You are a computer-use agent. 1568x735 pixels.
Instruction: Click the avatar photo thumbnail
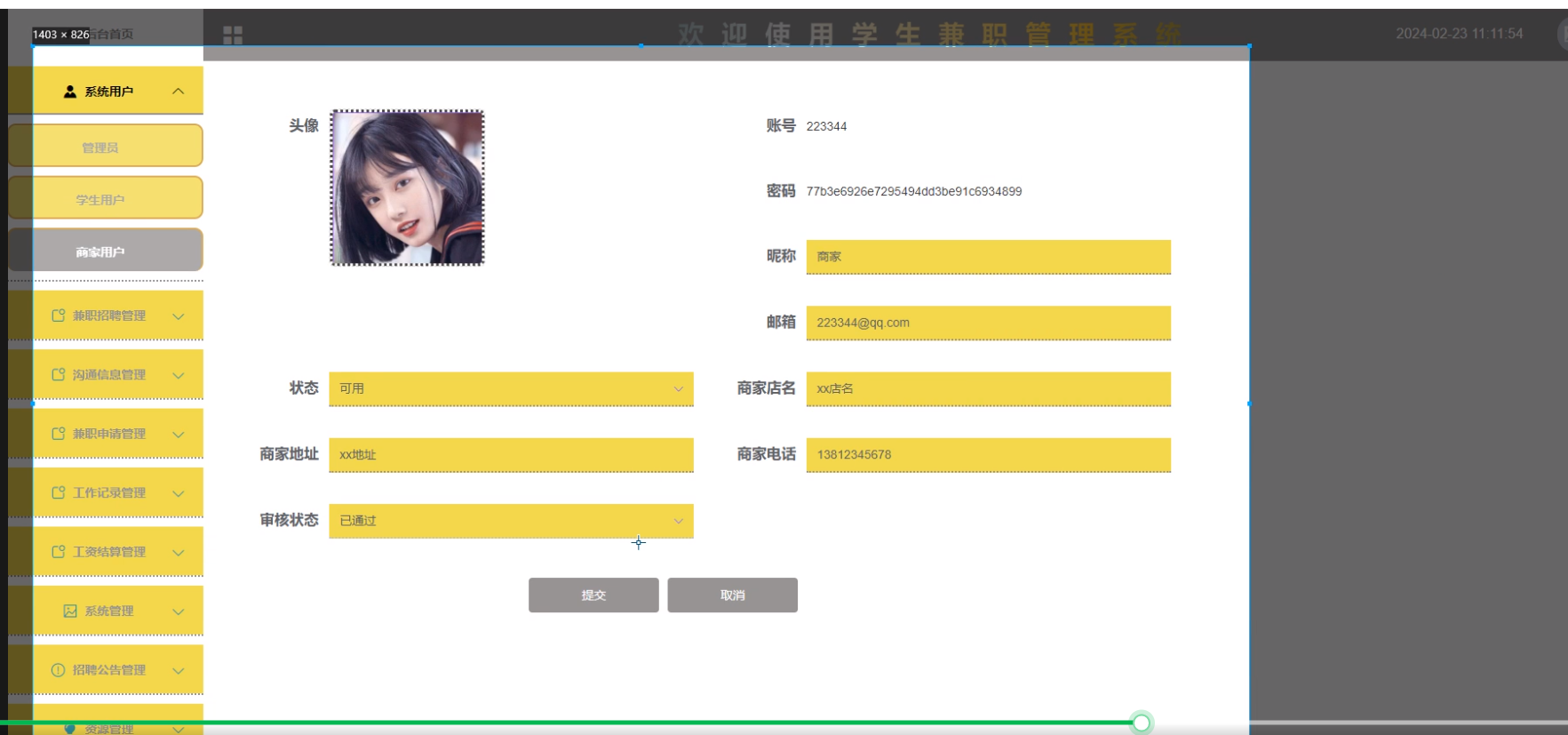[x=408, y=188]
